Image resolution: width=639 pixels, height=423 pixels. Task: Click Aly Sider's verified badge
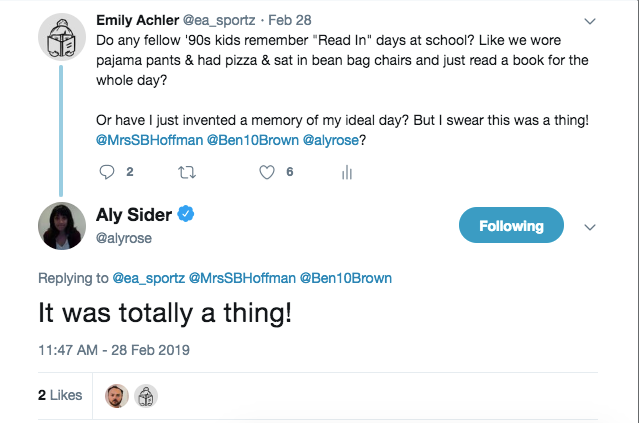pos(185,214)
